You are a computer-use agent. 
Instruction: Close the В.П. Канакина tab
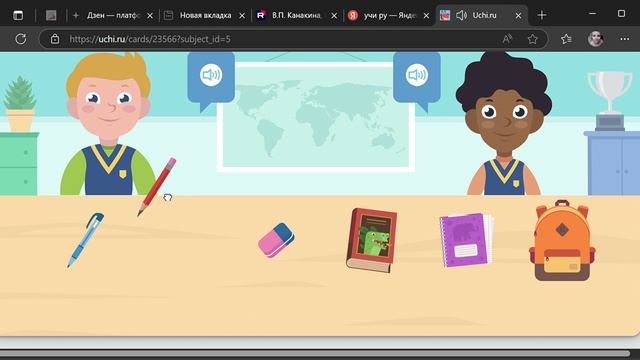pos(334,16)
